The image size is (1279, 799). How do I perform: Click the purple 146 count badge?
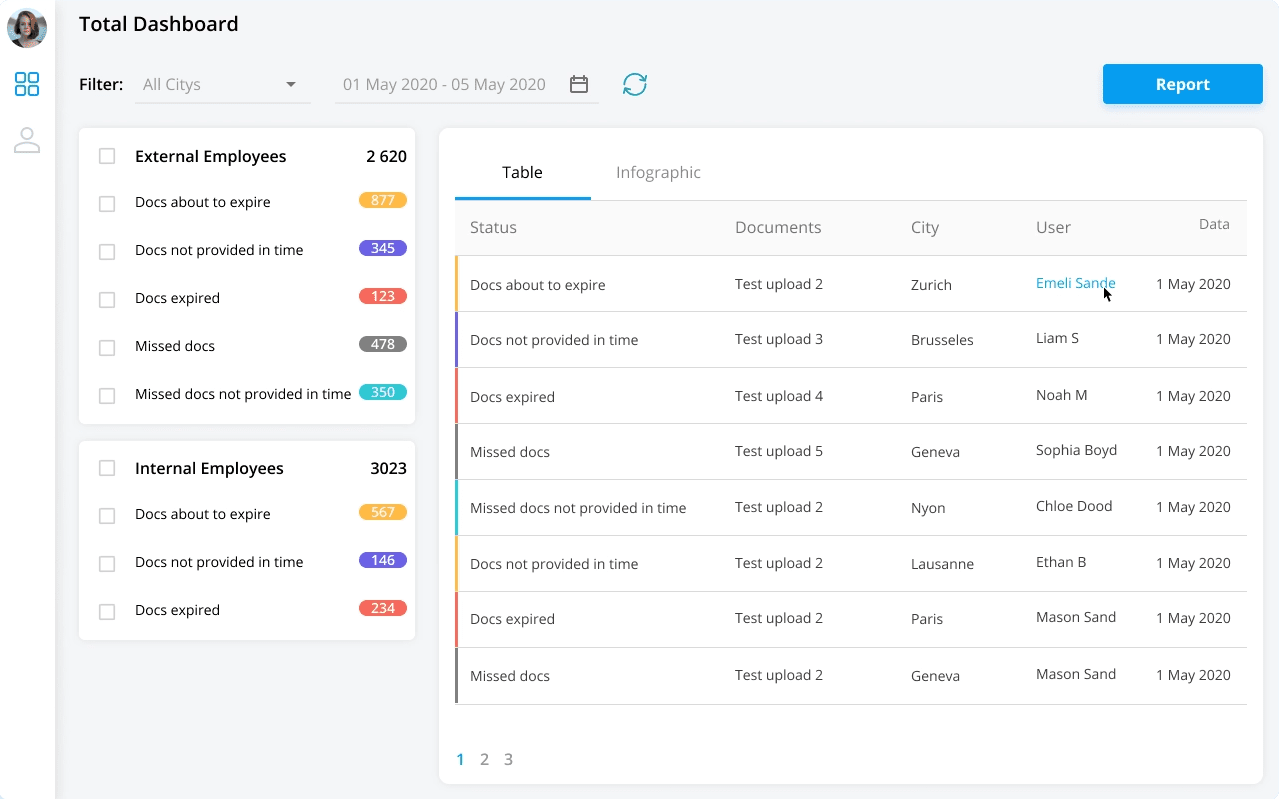pyautogui.click(x=382, y=560)
